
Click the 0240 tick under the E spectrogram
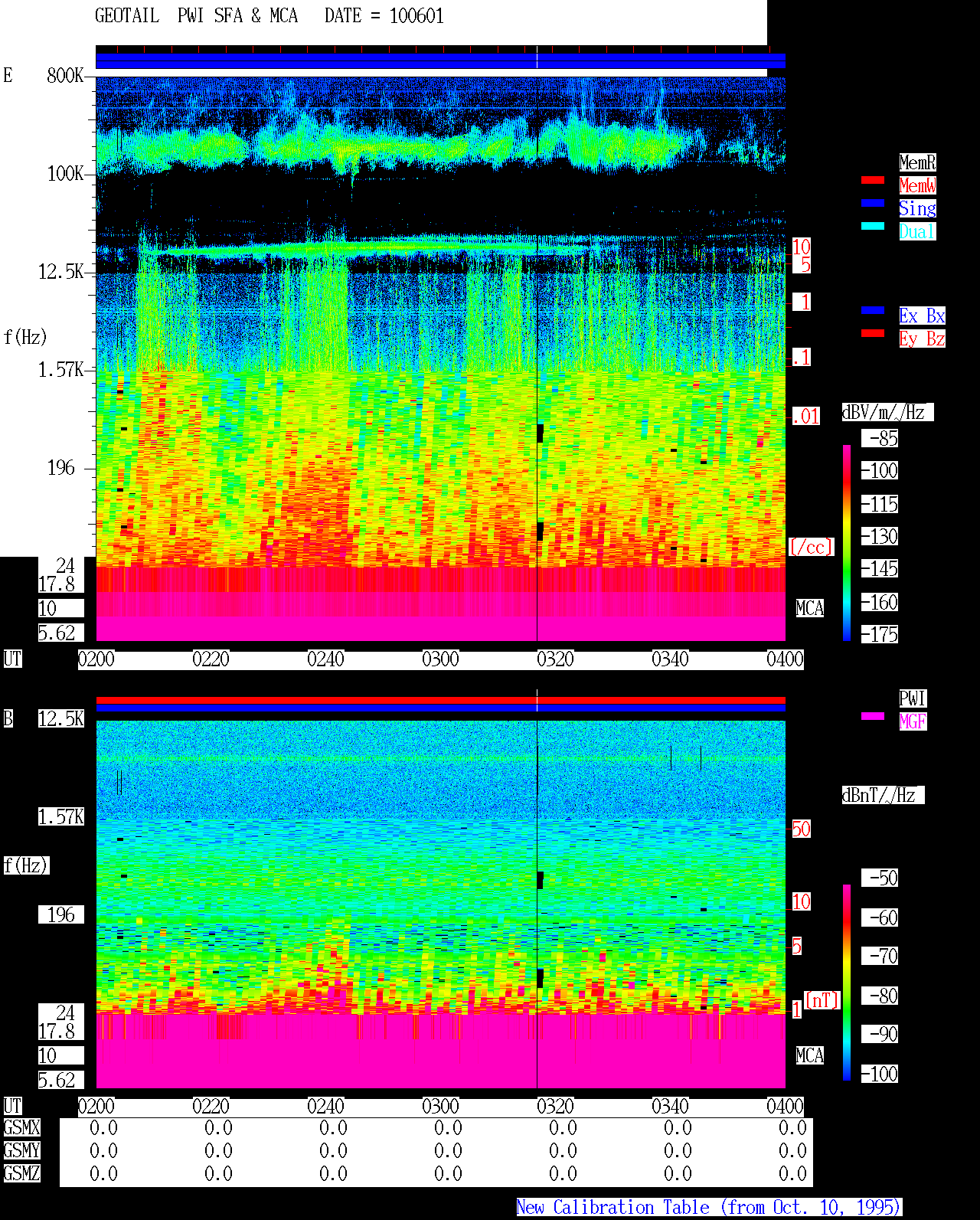(325, 659)
